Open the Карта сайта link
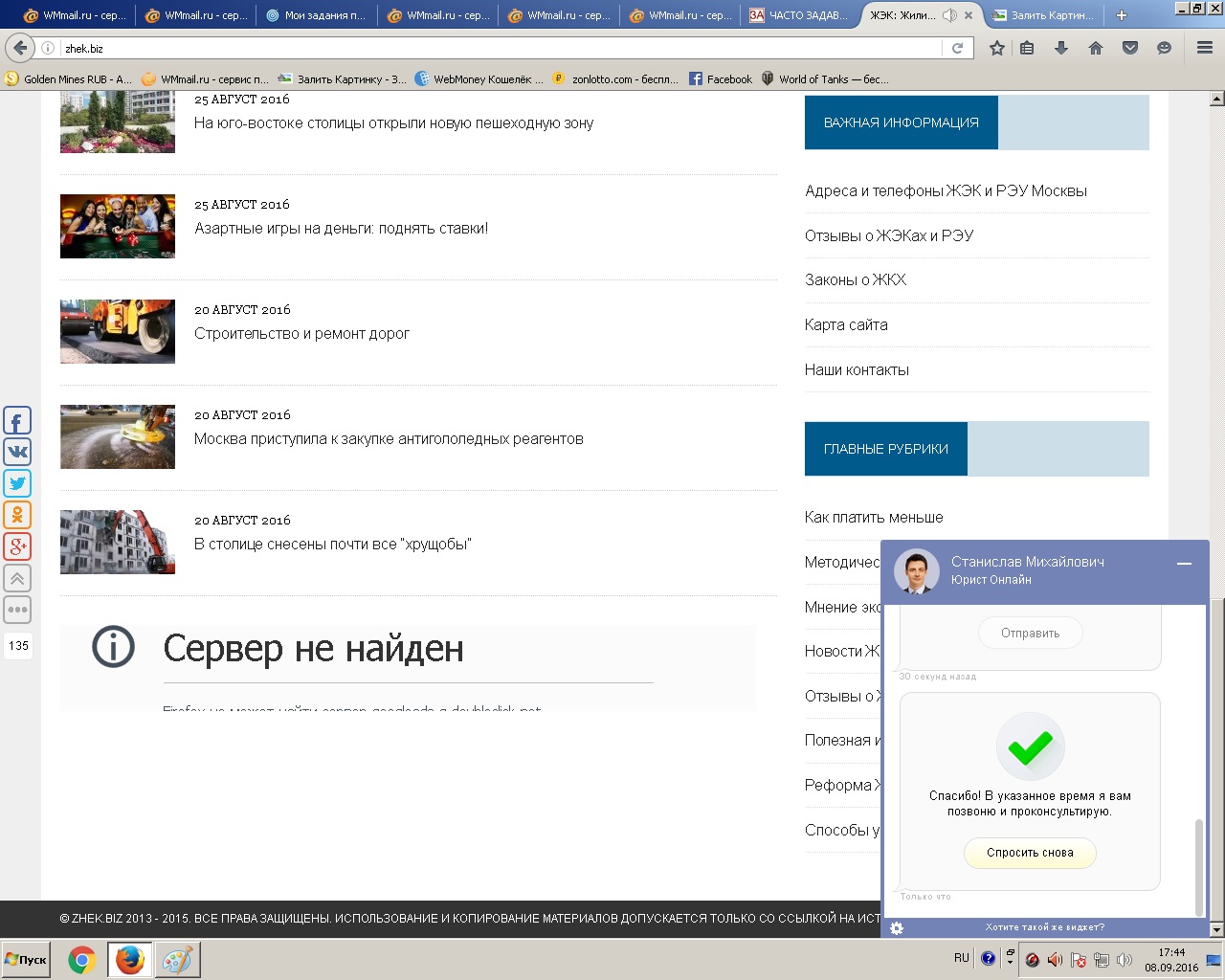Screen dimensions: 1225x980 pos(846,325)
